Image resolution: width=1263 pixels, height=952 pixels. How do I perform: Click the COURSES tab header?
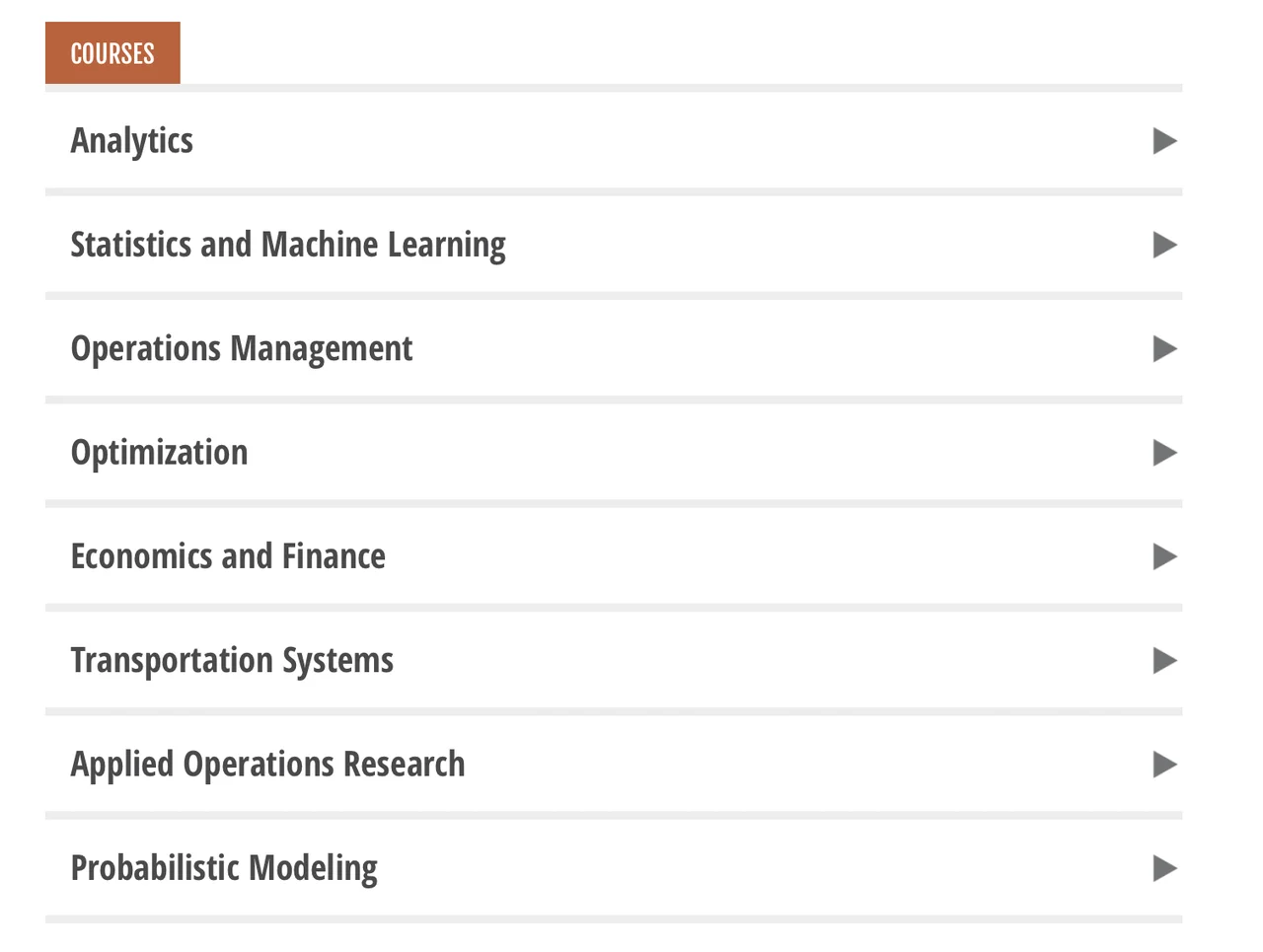coord(112,53)
